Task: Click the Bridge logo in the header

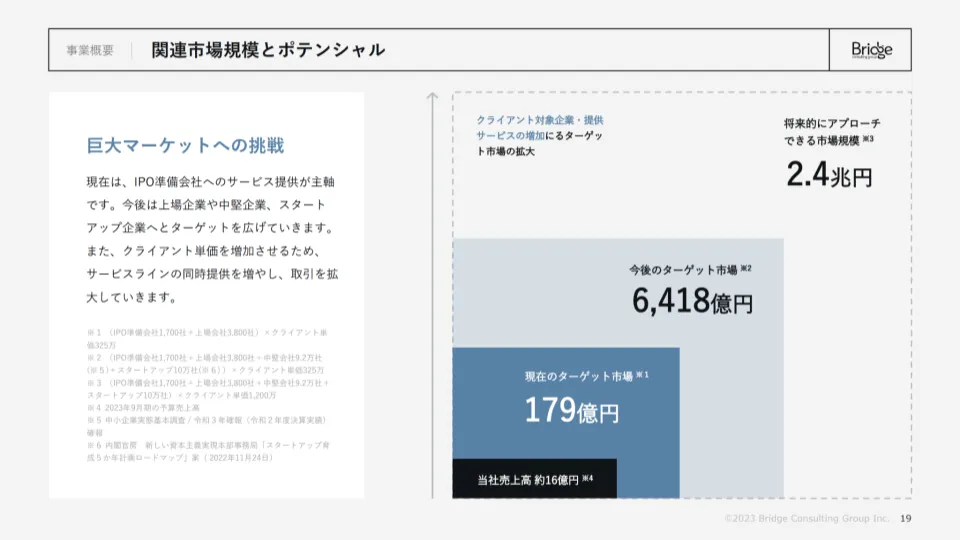Action: tap(871, 50)
